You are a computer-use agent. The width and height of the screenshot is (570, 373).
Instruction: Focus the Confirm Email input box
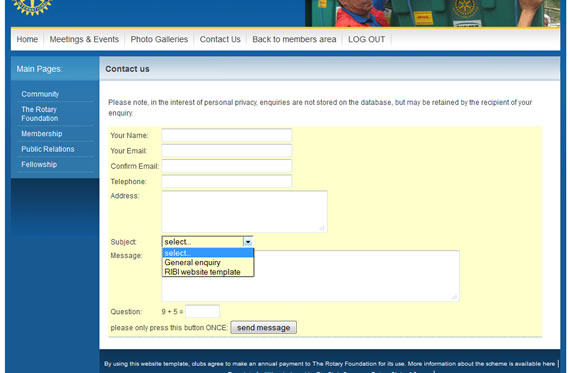coord(226,166)
